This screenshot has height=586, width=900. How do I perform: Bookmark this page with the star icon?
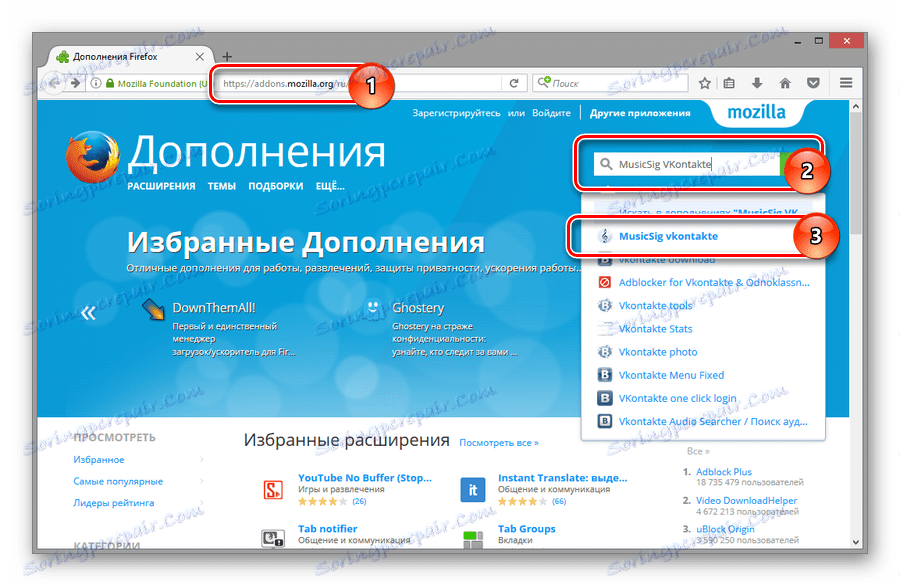(706, 83)
